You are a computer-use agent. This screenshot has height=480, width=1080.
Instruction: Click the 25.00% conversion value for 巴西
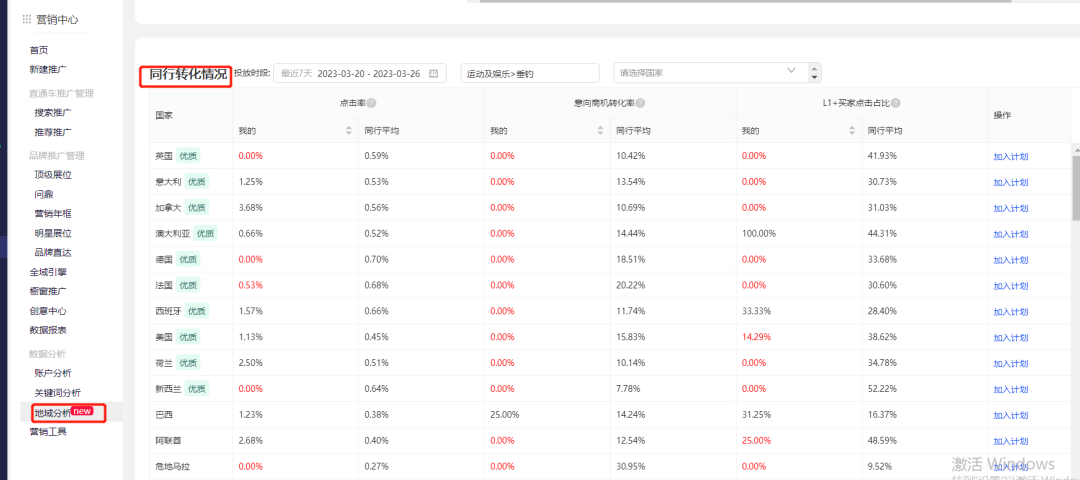pyautogui.click(x=505, y=415)
